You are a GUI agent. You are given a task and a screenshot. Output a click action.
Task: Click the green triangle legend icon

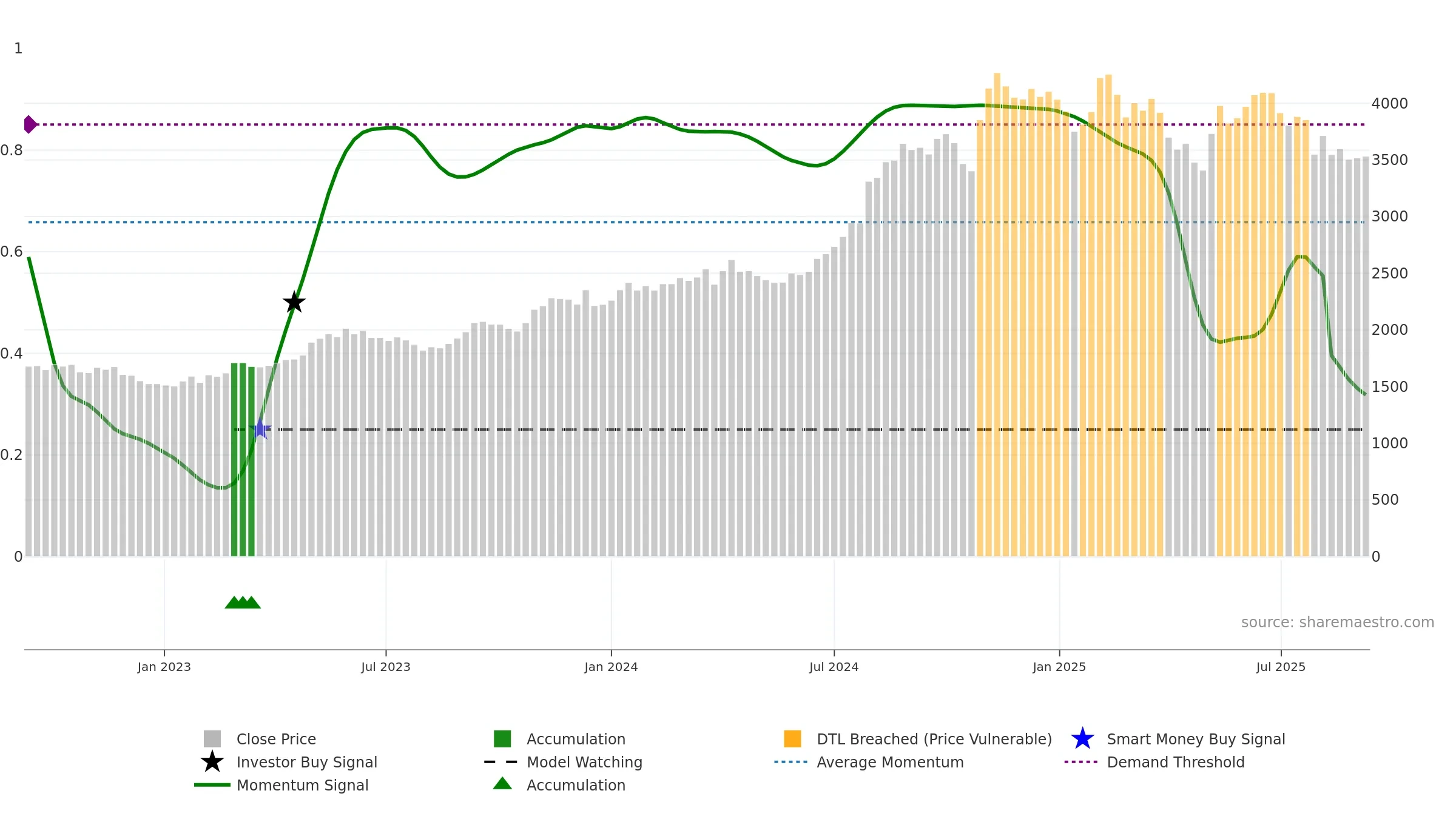[502, 783]
